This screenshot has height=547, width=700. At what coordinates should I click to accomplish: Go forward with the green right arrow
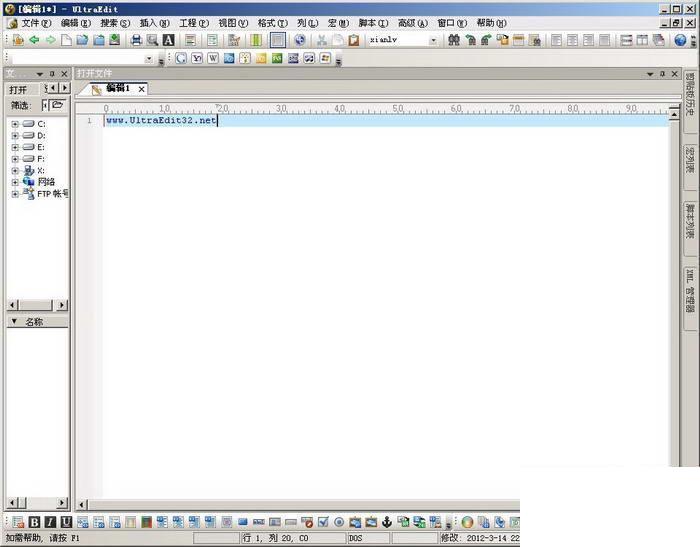pos(50,40)
